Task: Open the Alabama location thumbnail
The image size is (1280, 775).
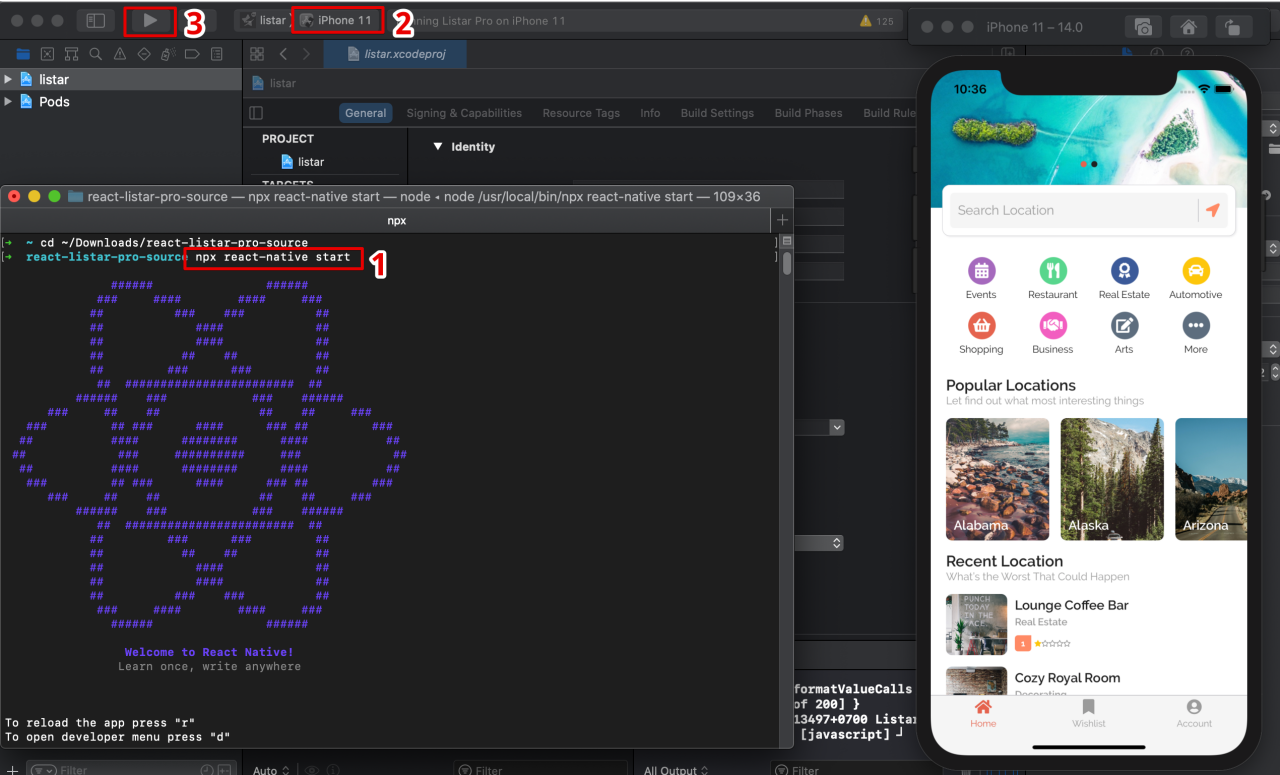Action: (x=997, y=479)
